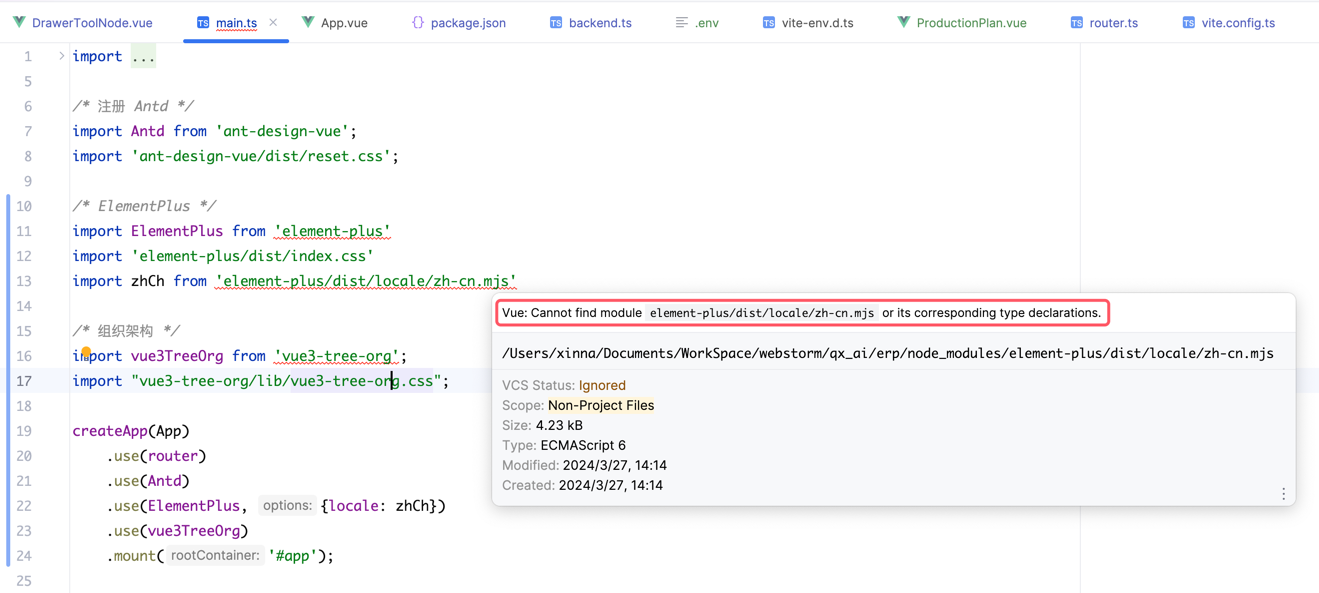The width and height of the screenshot is (1319, 593).
Task: Click .use(vue3TreeOrg) on line 23
Action: coord(177,531)
